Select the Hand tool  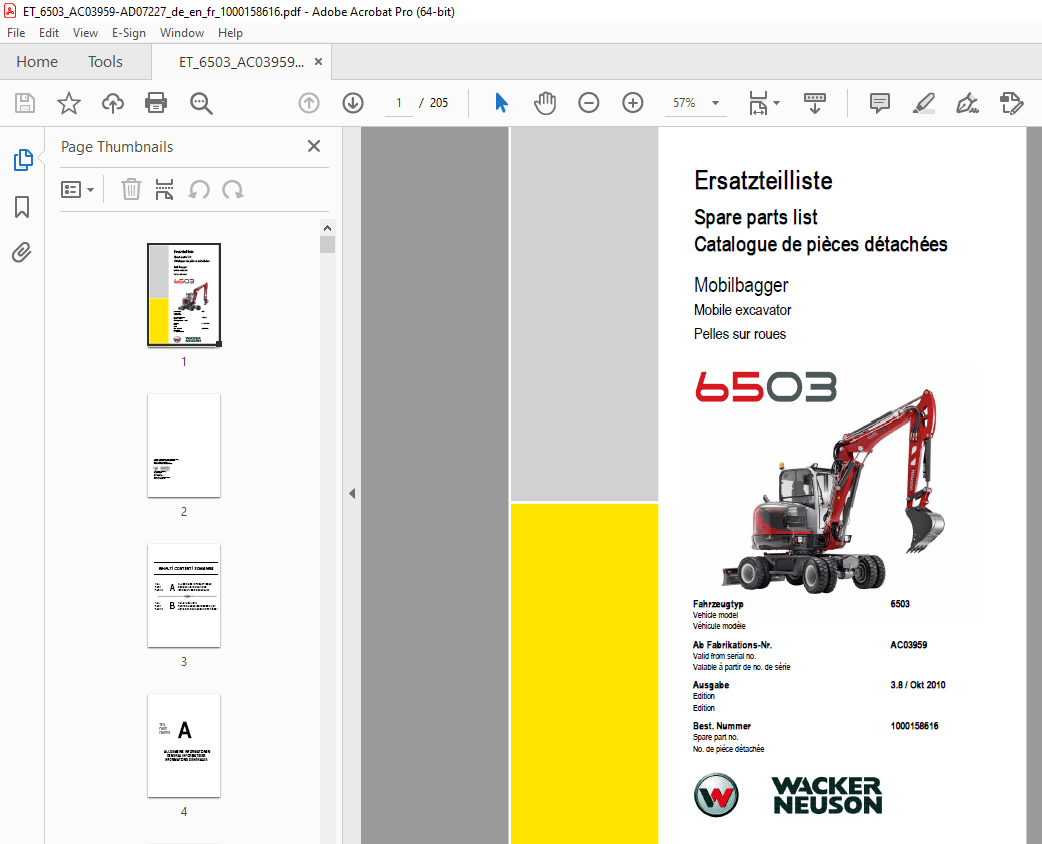(545, 102)
